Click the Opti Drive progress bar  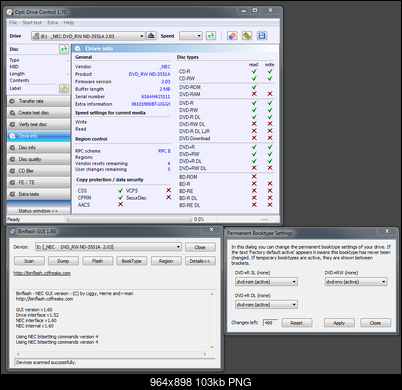tap(129, 219)
